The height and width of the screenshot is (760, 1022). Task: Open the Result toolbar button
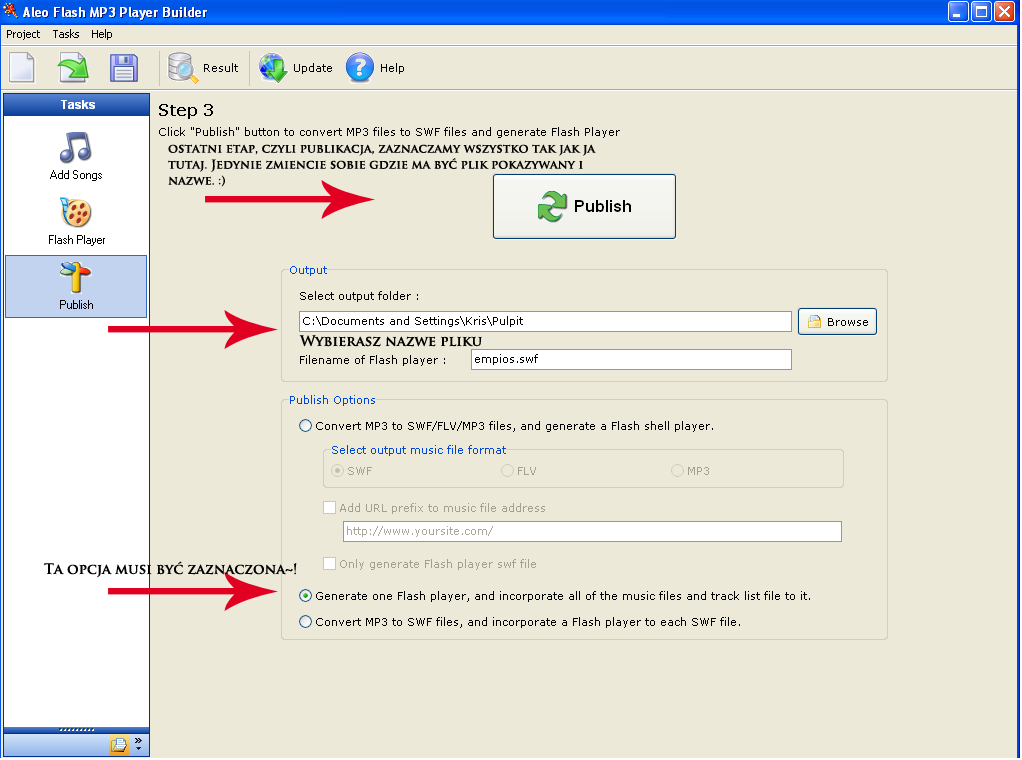click(203, 68)
